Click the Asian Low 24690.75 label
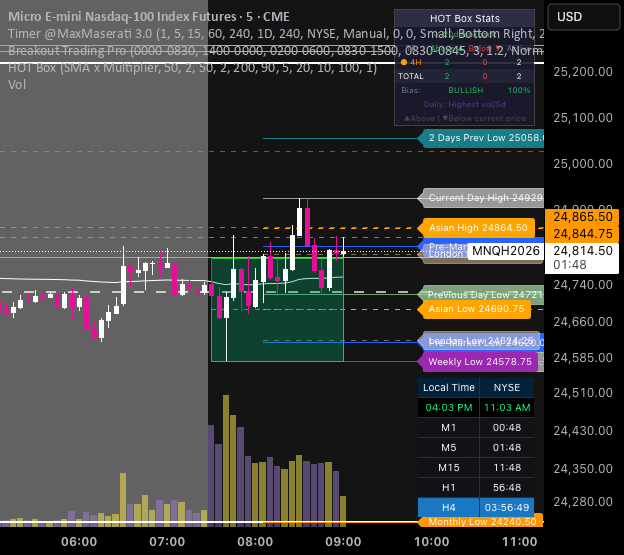 474,309
